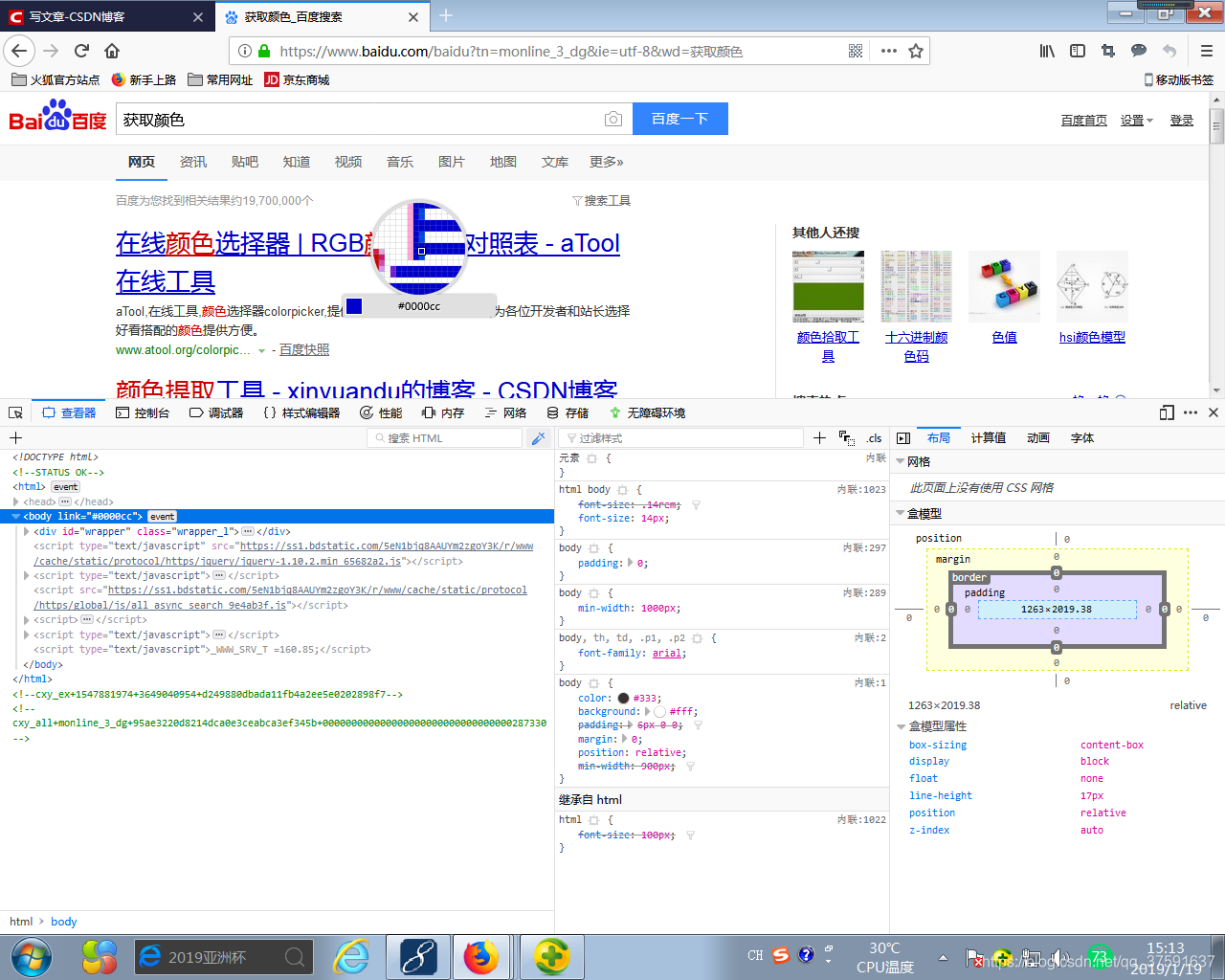Open the 字体 fonts tab
Screen dimensions: 1225x980
point(1082,437)
